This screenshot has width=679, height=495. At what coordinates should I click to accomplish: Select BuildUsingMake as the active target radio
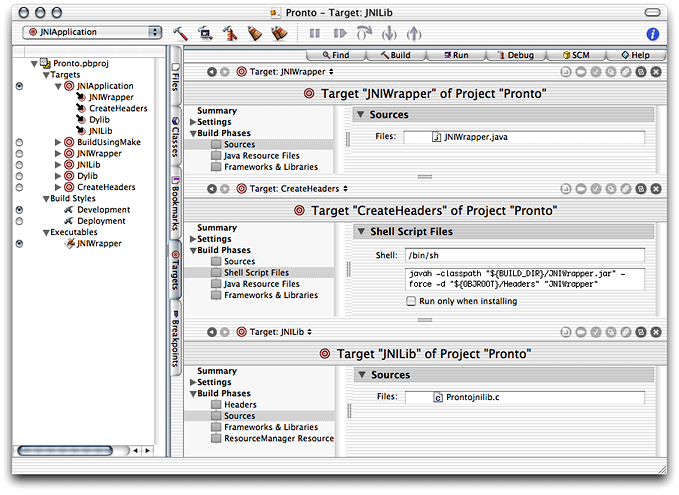point(19,142)
